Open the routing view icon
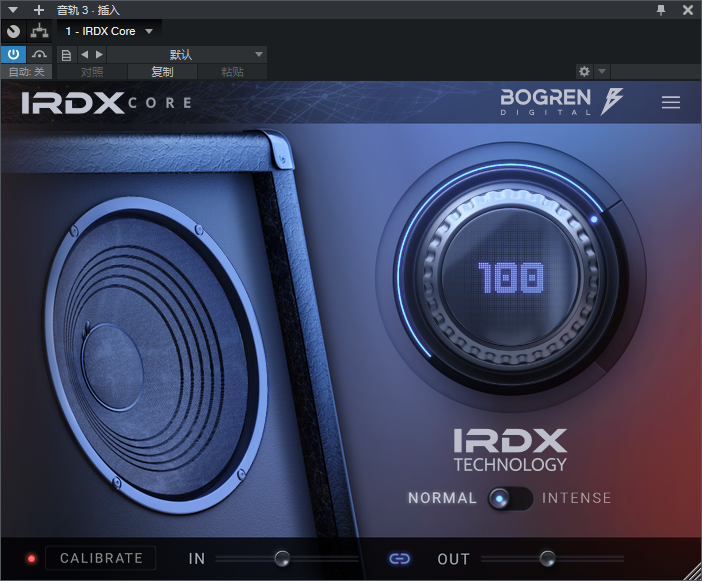The width and height of the screenshot is (702, 581). (39, 31)
